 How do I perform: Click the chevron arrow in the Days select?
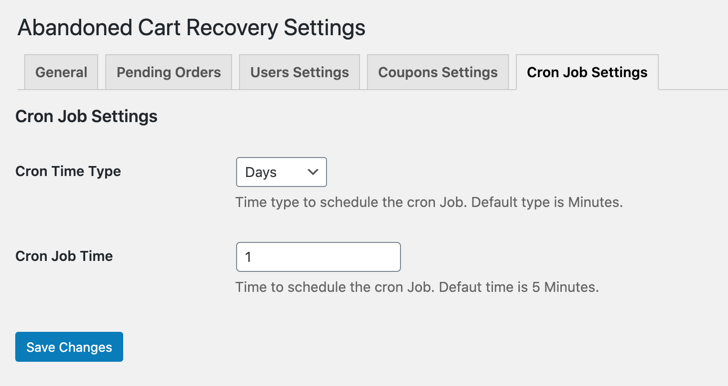pyautogui.click(x=313, y=172)
